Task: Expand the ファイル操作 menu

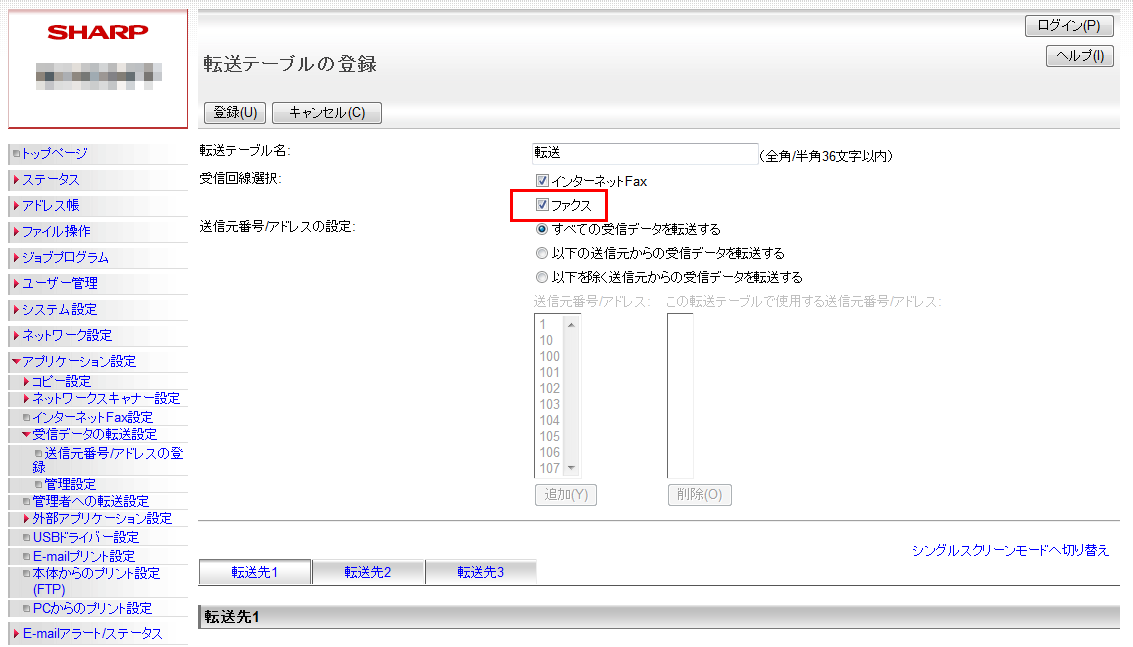Action: coord(56,231)
